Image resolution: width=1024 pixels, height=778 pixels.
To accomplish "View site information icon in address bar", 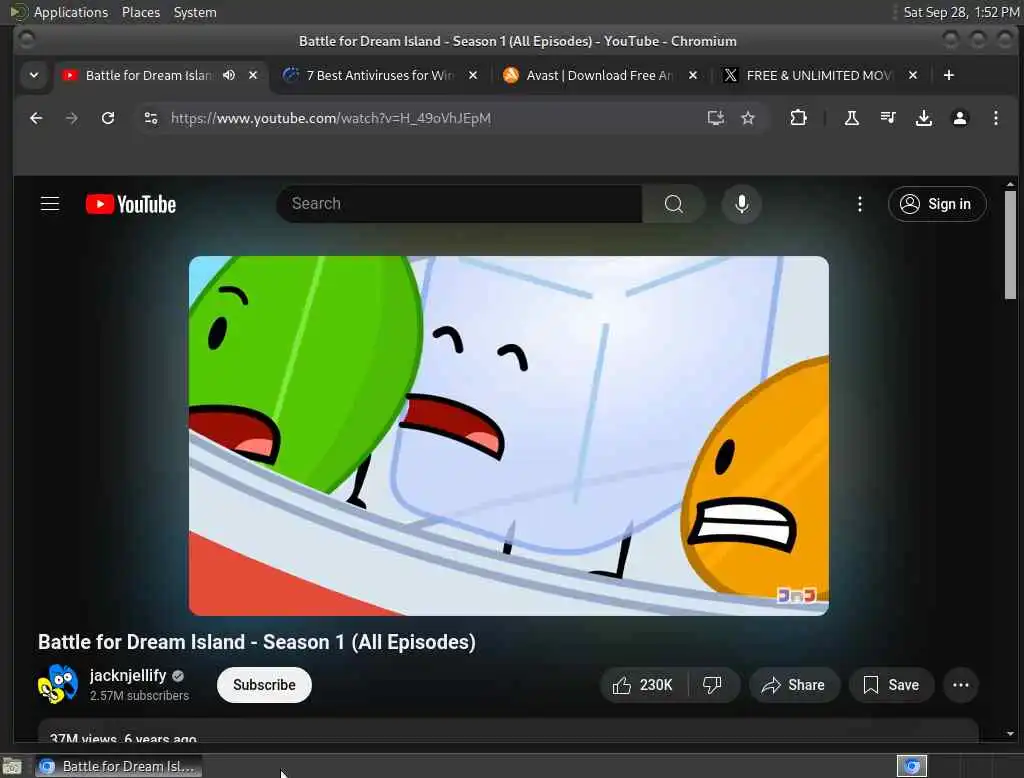I will click(x=151, y=118).
